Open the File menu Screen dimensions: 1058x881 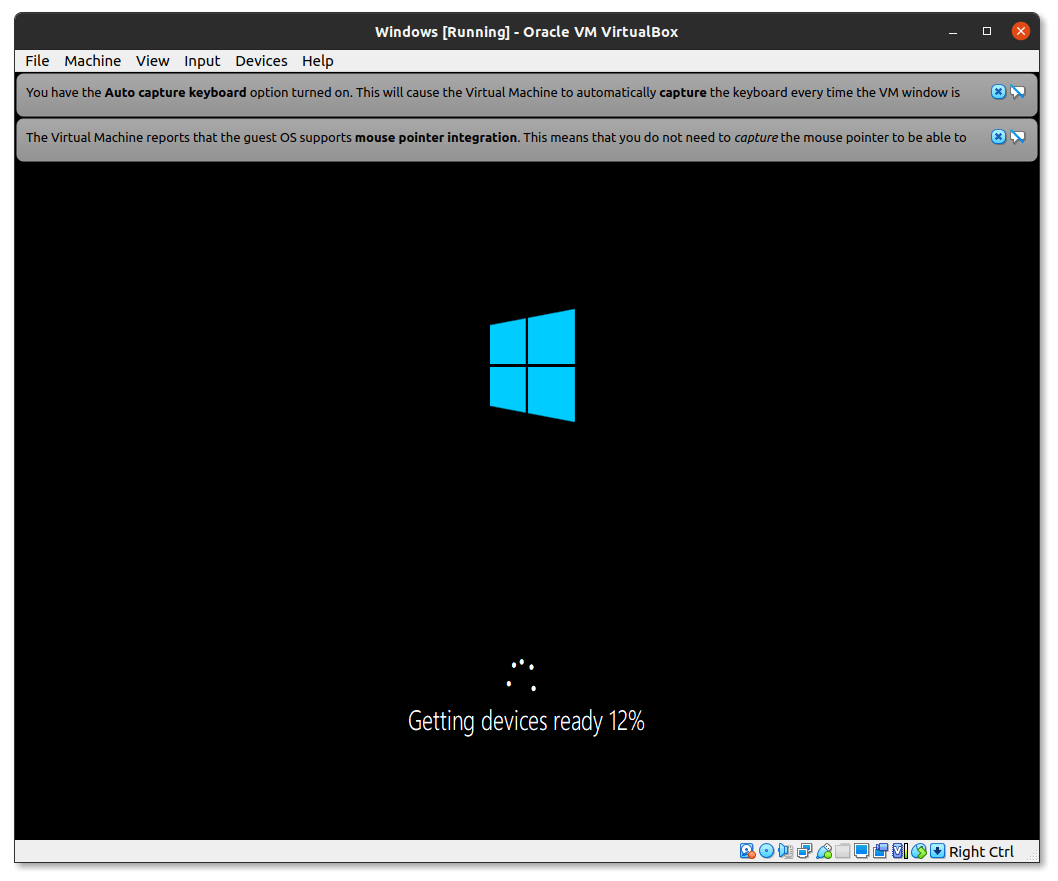(37, 61)
